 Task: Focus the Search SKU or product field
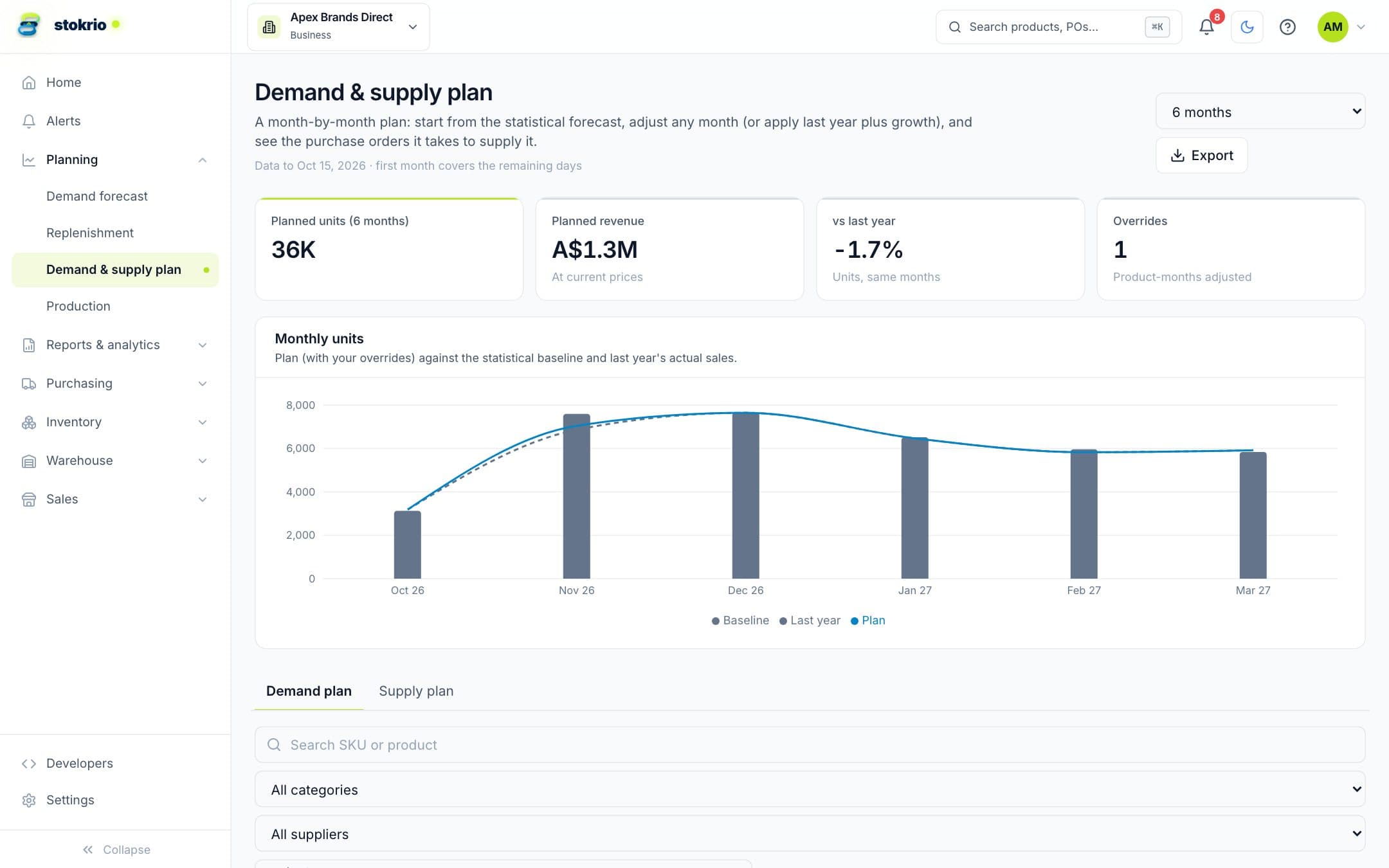(810, 745)
